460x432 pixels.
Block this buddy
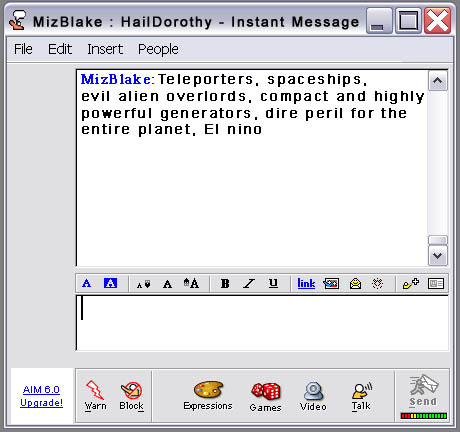(132, 396)
